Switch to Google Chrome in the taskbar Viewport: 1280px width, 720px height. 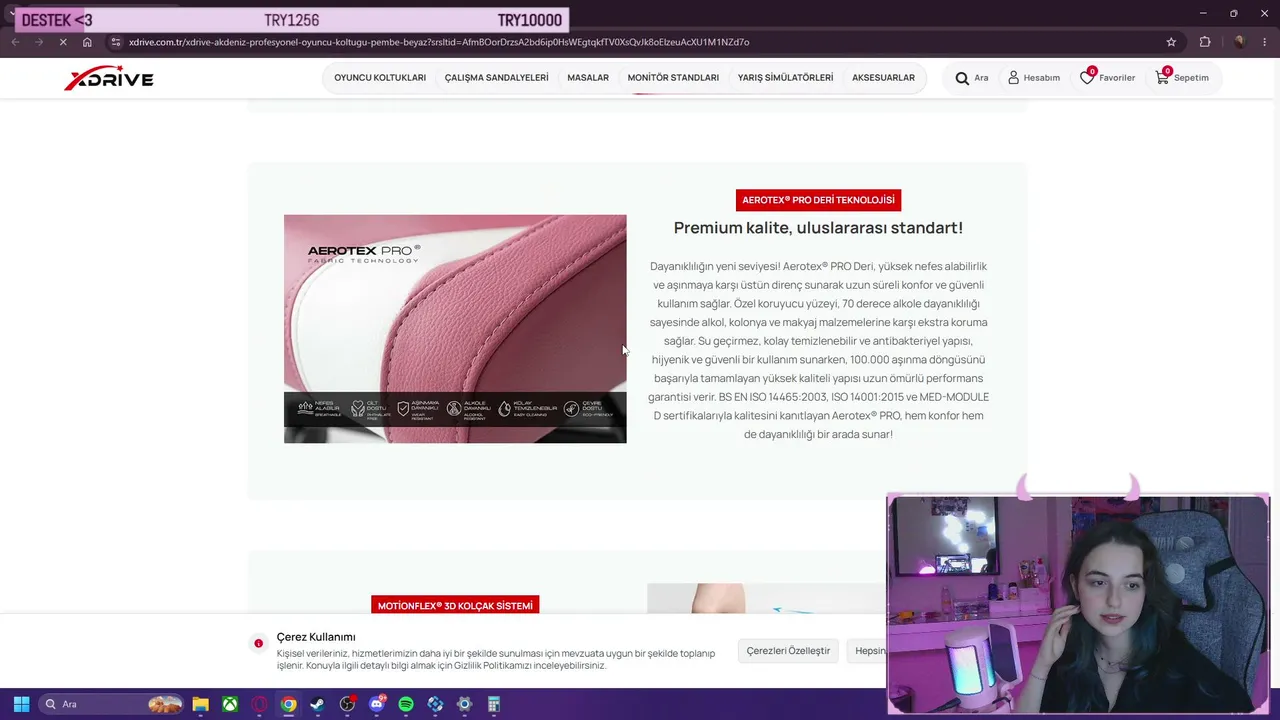click(x=288, y=704)
